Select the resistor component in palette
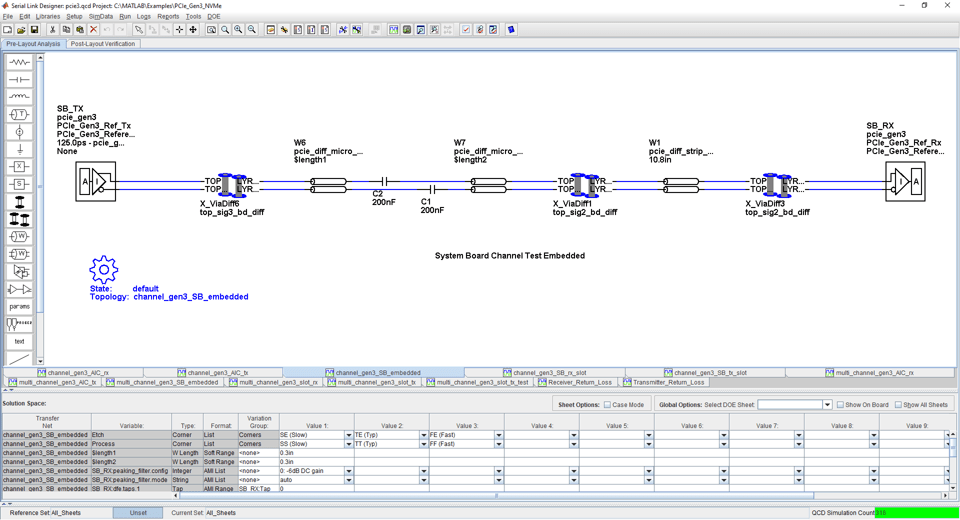Screen dimensions: 960x520 pos(19,62)
